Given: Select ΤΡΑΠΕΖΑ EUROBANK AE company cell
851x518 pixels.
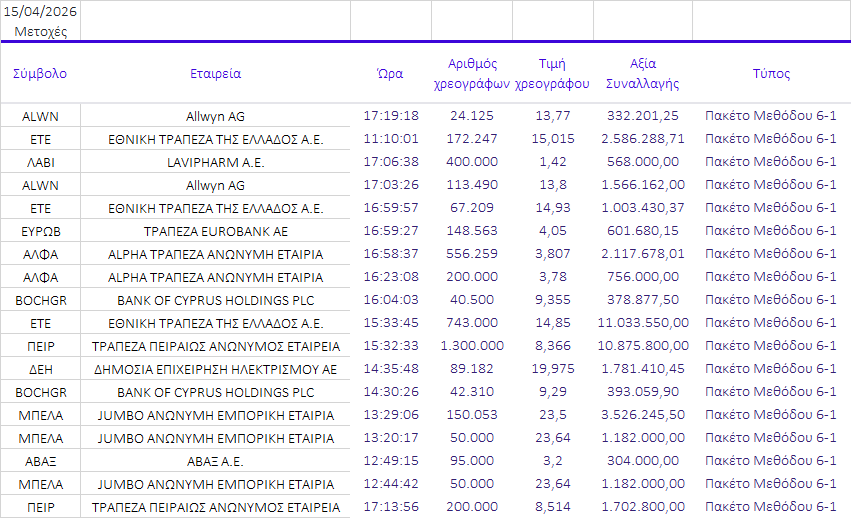Looking at the screenshot, I should (x=215, y=231).
